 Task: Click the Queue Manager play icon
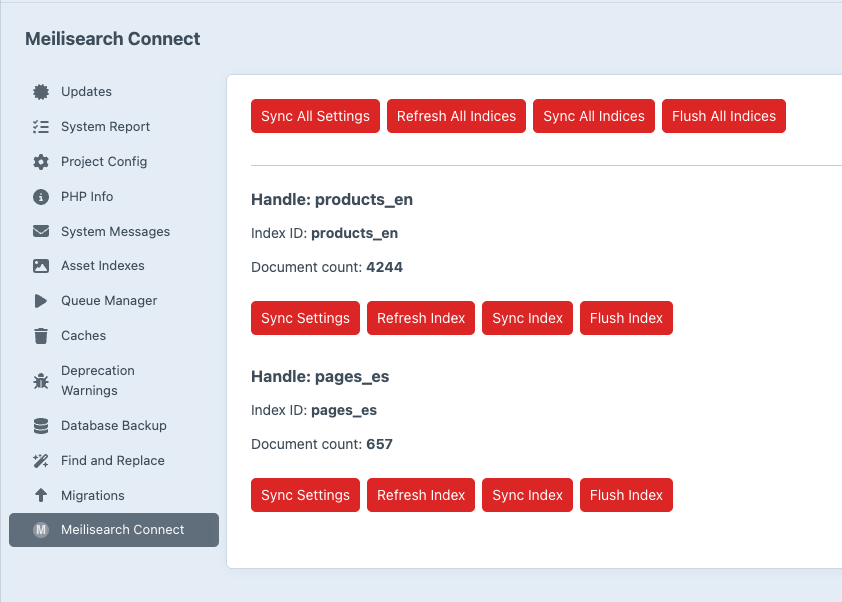pos(41,301)
